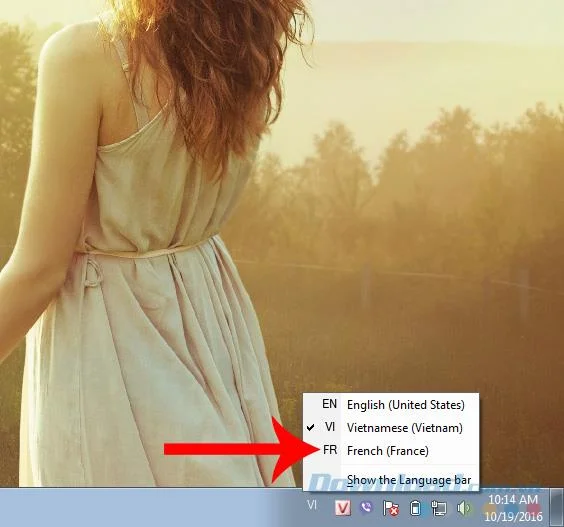Toggle the VI input language indicator

(312, 505)
